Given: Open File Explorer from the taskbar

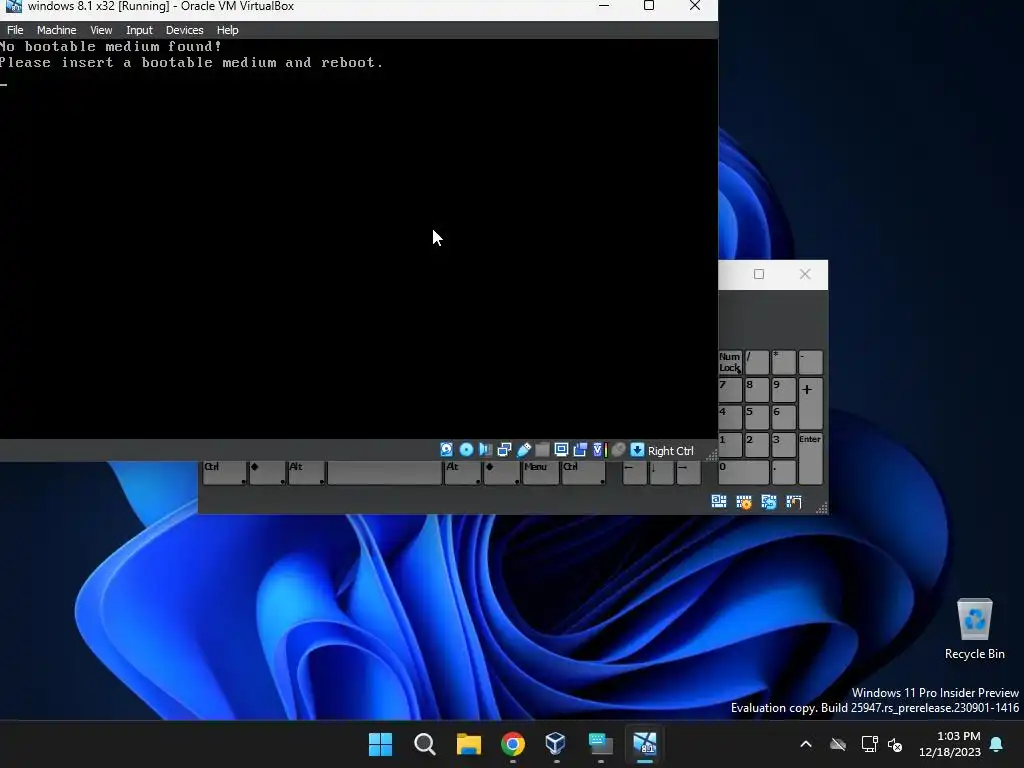Looking at the screenshot, I should pyautogui.click(x=468, y=744).
